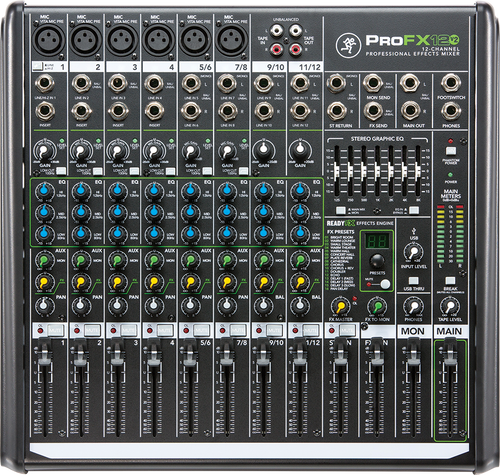
Task: Click the "FX PRESETS" list heading
Action: pos(340,232)
